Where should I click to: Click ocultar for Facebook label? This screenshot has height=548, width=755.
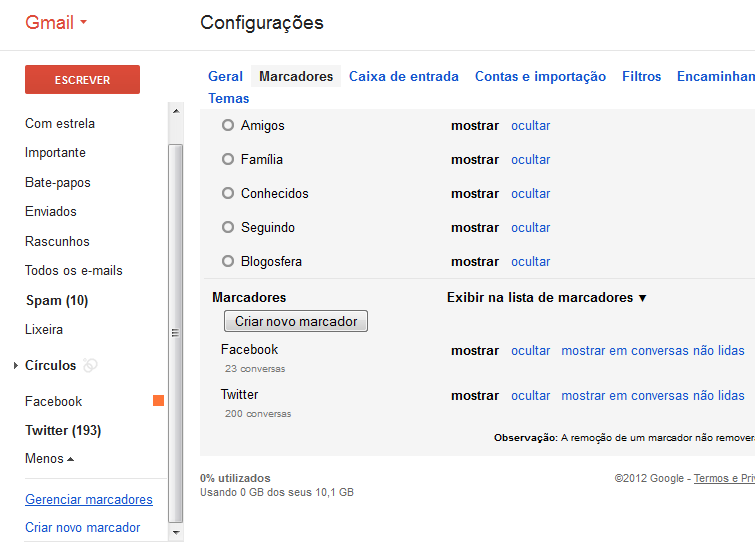point(531,351)
